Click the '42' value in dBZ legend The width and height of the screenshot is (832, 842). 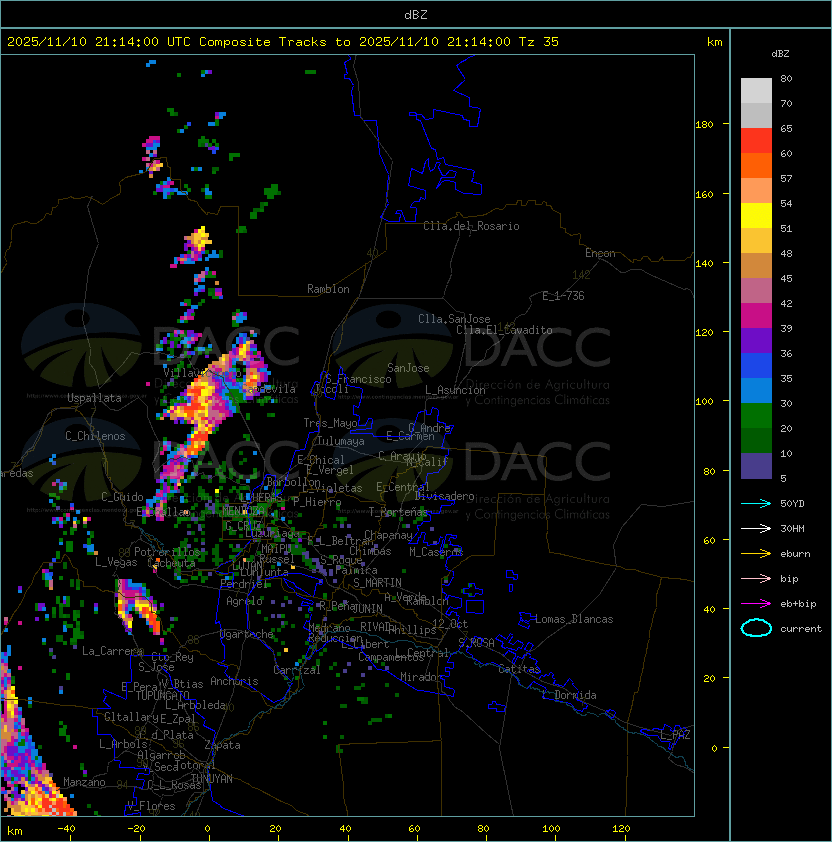point(786,303)
